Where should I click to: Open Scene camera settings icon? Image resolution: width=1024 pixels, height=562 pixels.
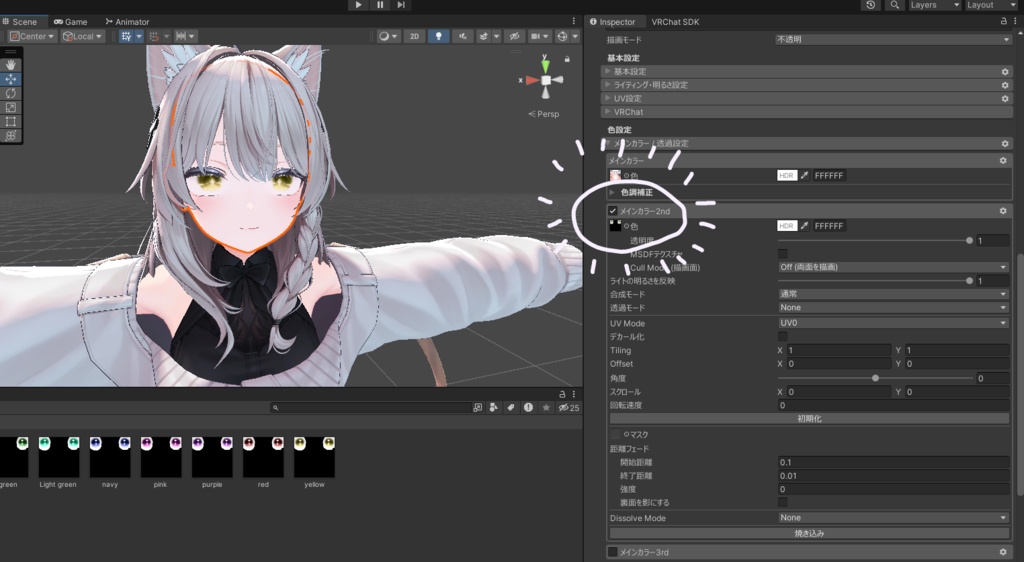535,37
